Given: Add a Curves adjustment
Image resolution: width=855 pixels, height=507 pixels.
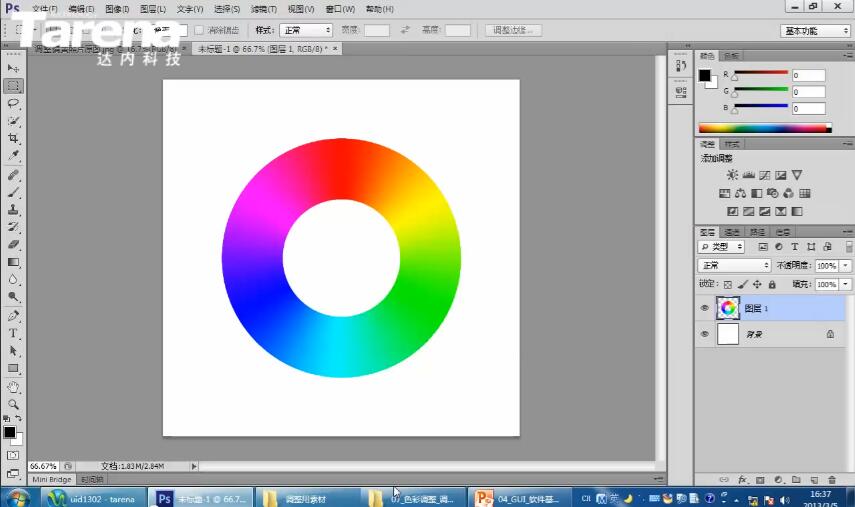Looking at the screenshot, I should click(x=765, y=175).
